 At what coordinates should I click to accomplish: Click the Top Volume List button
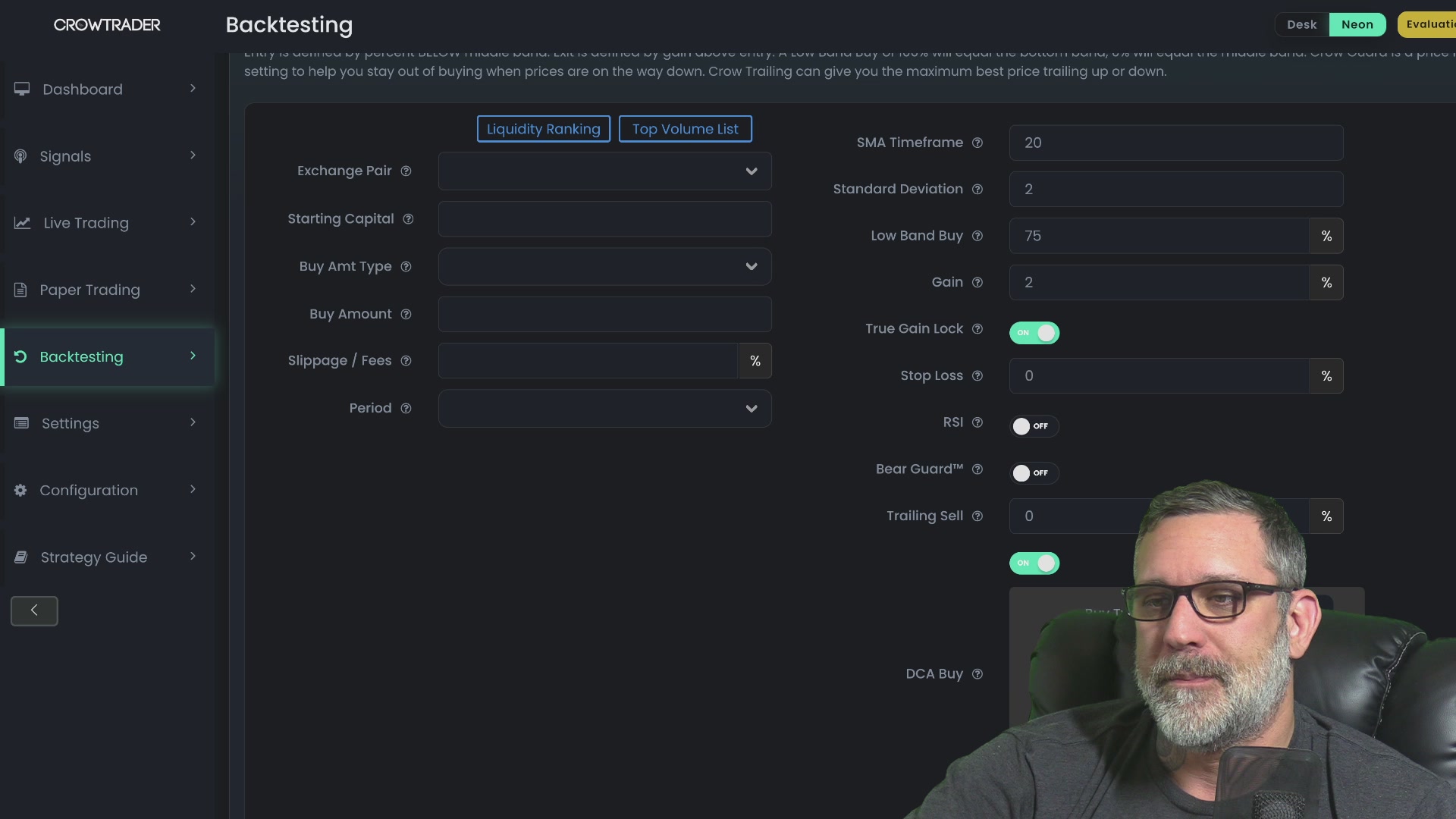(686, 129)
